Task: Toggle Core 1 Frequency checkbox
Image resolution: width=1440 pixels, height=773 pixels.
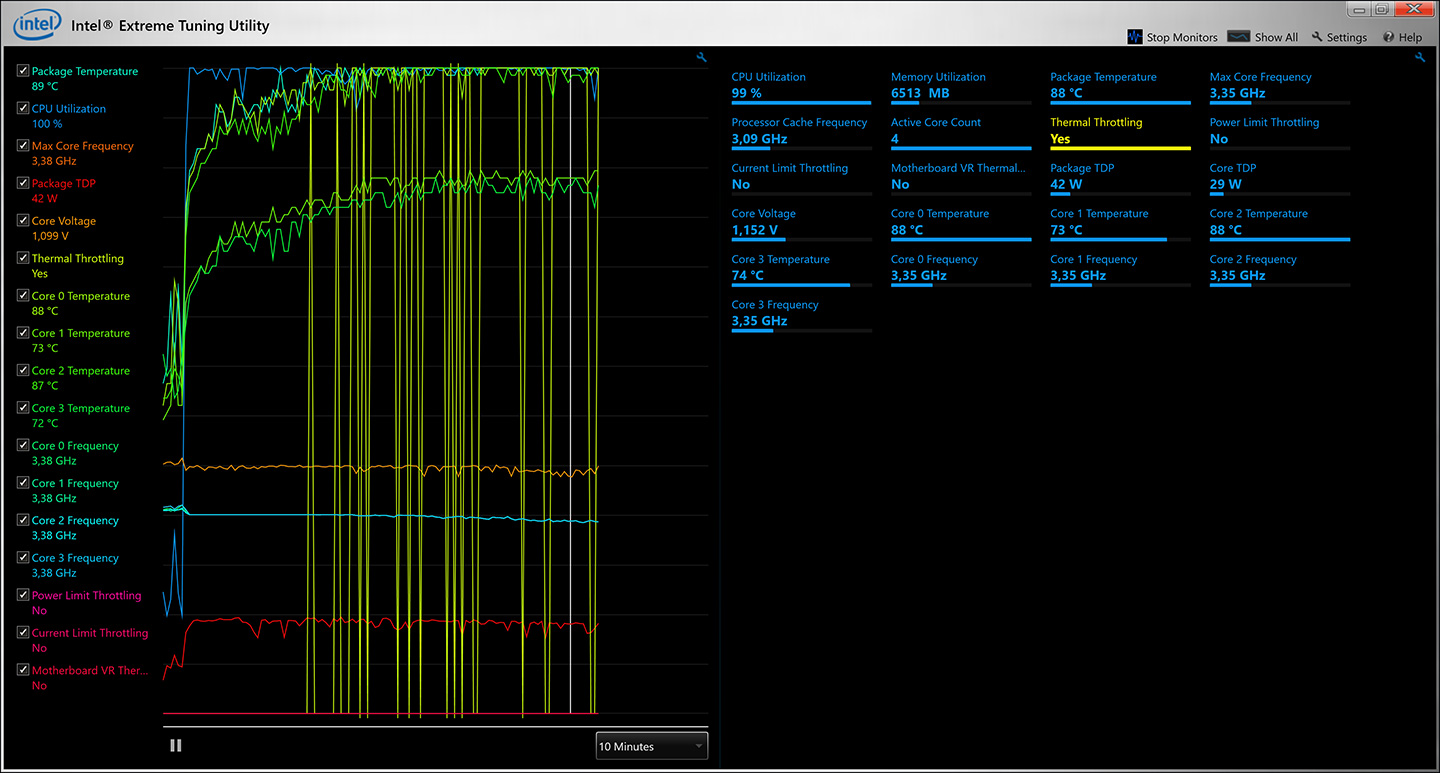Action: point(23,483)
